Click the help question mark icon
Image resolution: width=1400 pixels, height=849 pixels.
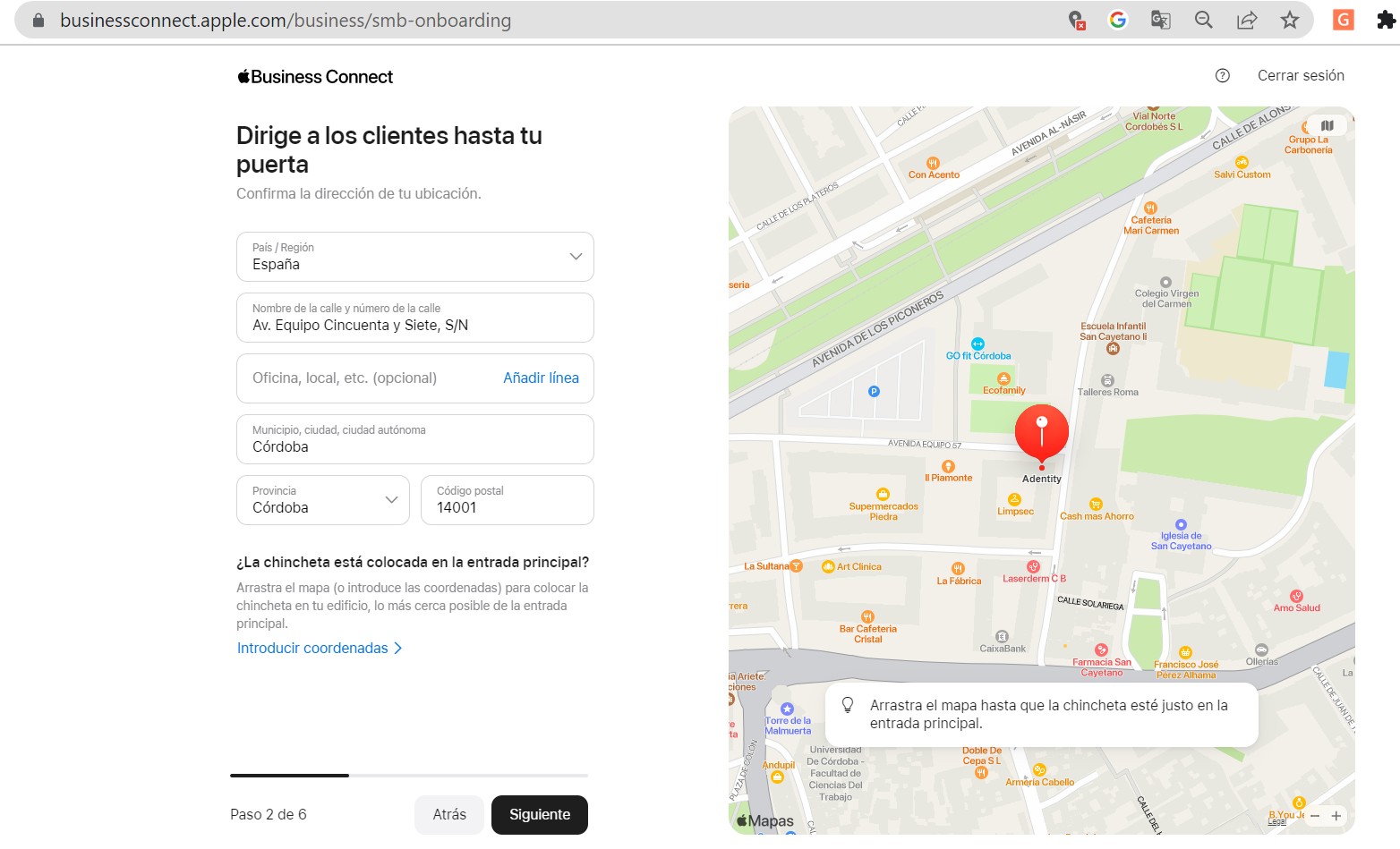[1222, 76]
